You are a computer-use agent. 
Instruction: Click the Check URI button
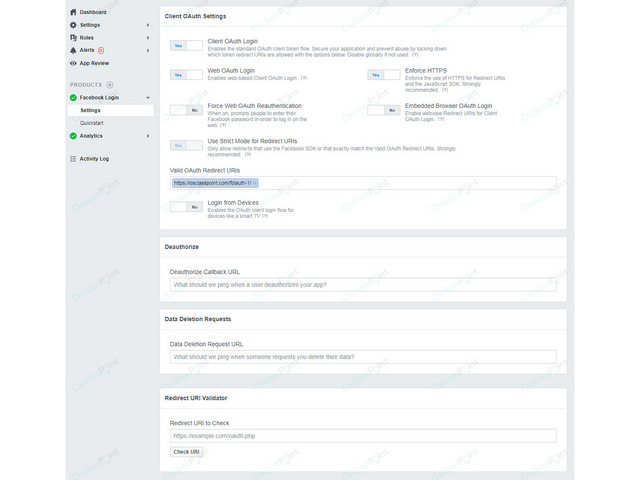186,452
